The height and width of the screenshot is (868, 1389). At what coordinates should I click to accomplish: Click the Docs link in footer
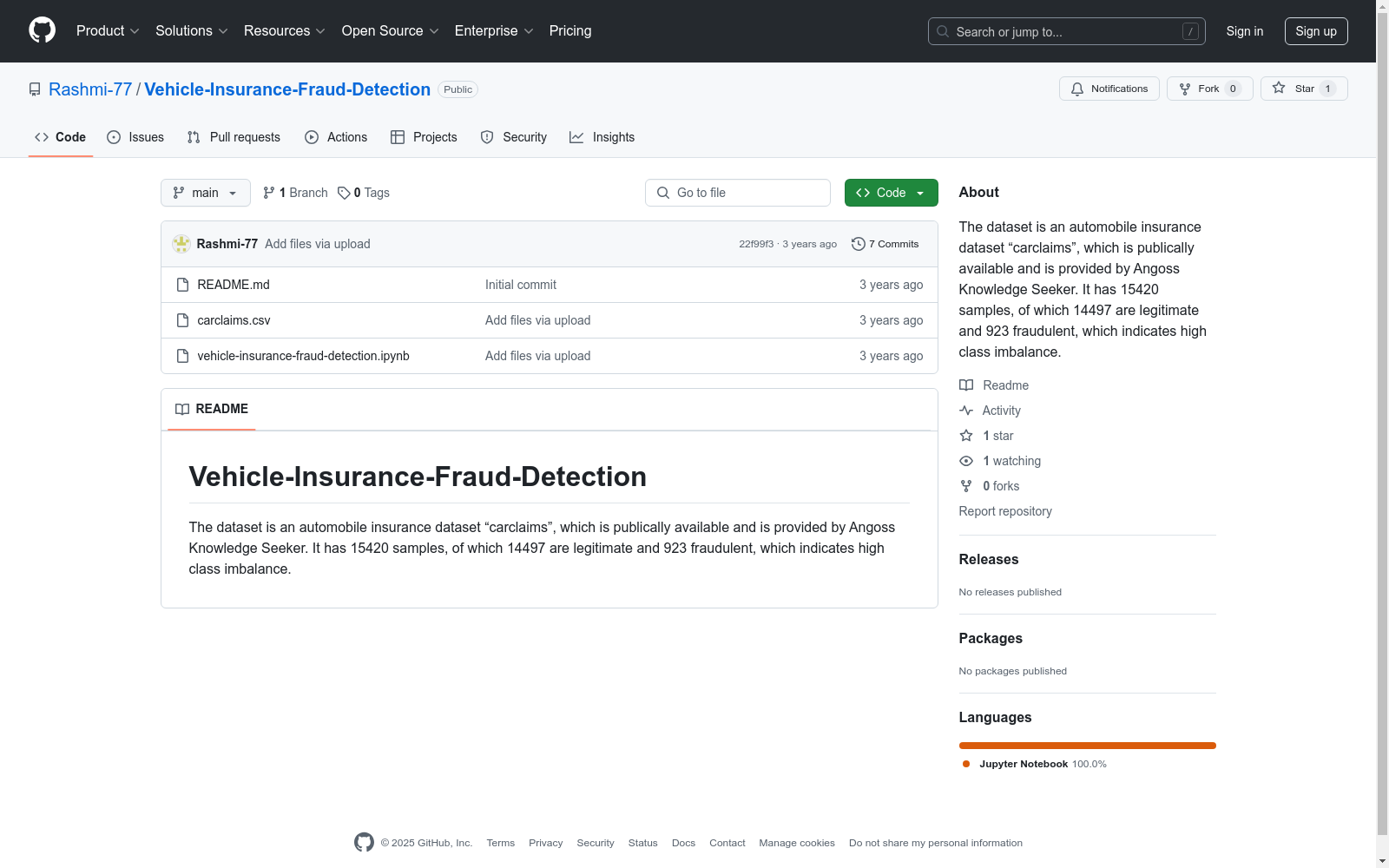683,843
